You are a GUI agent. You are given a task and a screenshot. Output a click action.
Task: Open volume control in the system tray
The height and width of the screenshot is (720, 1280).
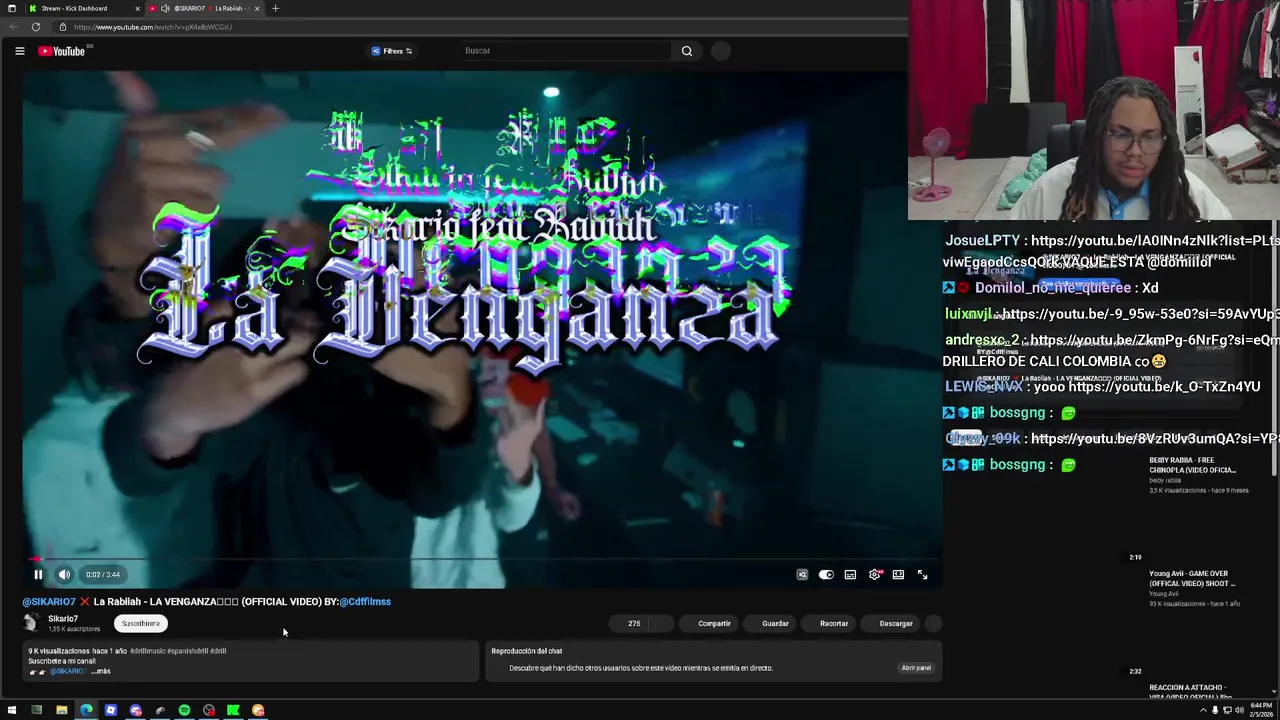point(1239,710)
